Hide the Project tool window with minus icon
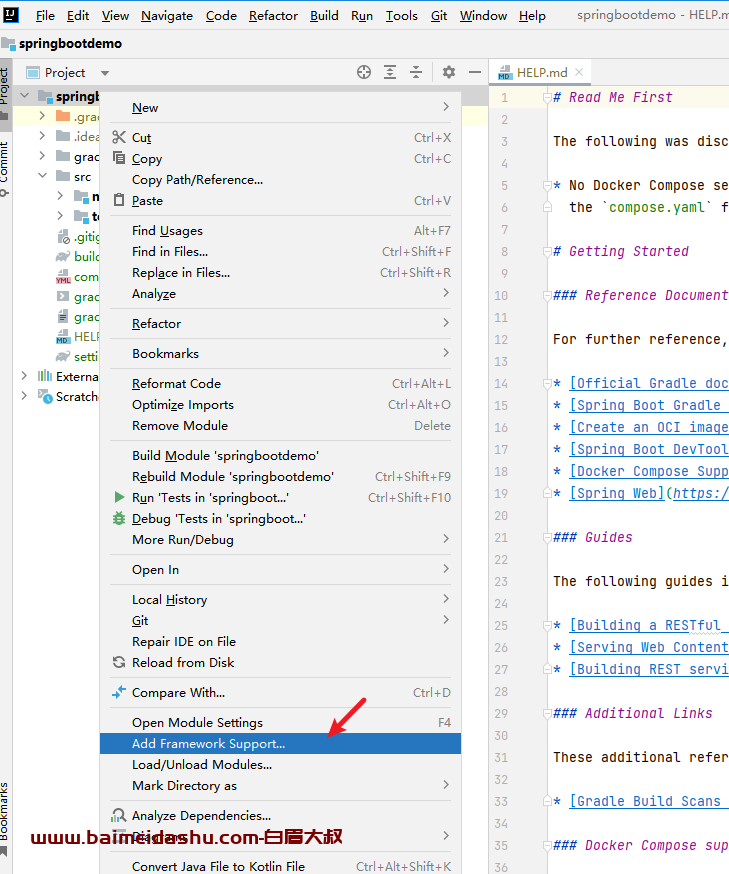Image resolution: width=729 pixels, height=874 pixels. tap(475, 72)
